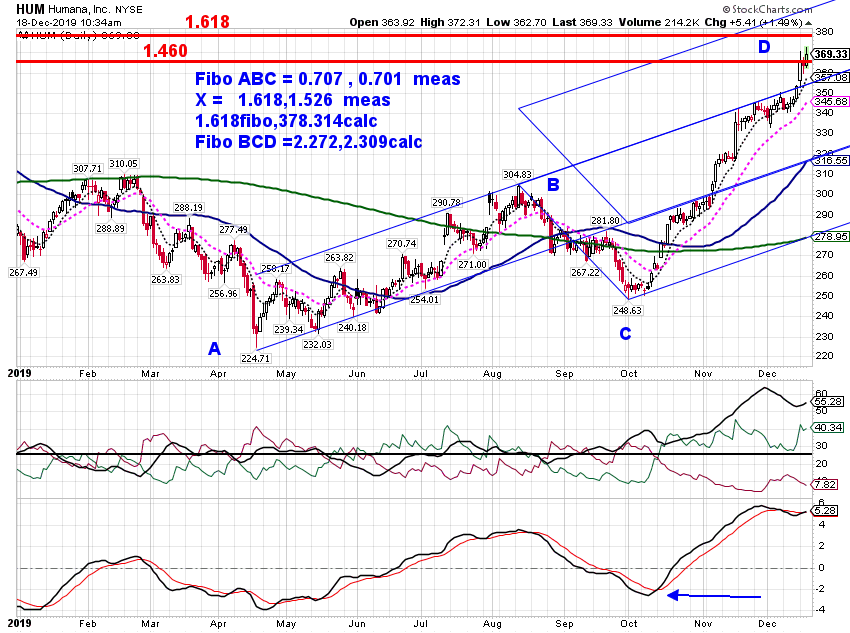Select the 278.95 moving average price tag
Viewport: 850px width, 633px height.
point(830,236)
